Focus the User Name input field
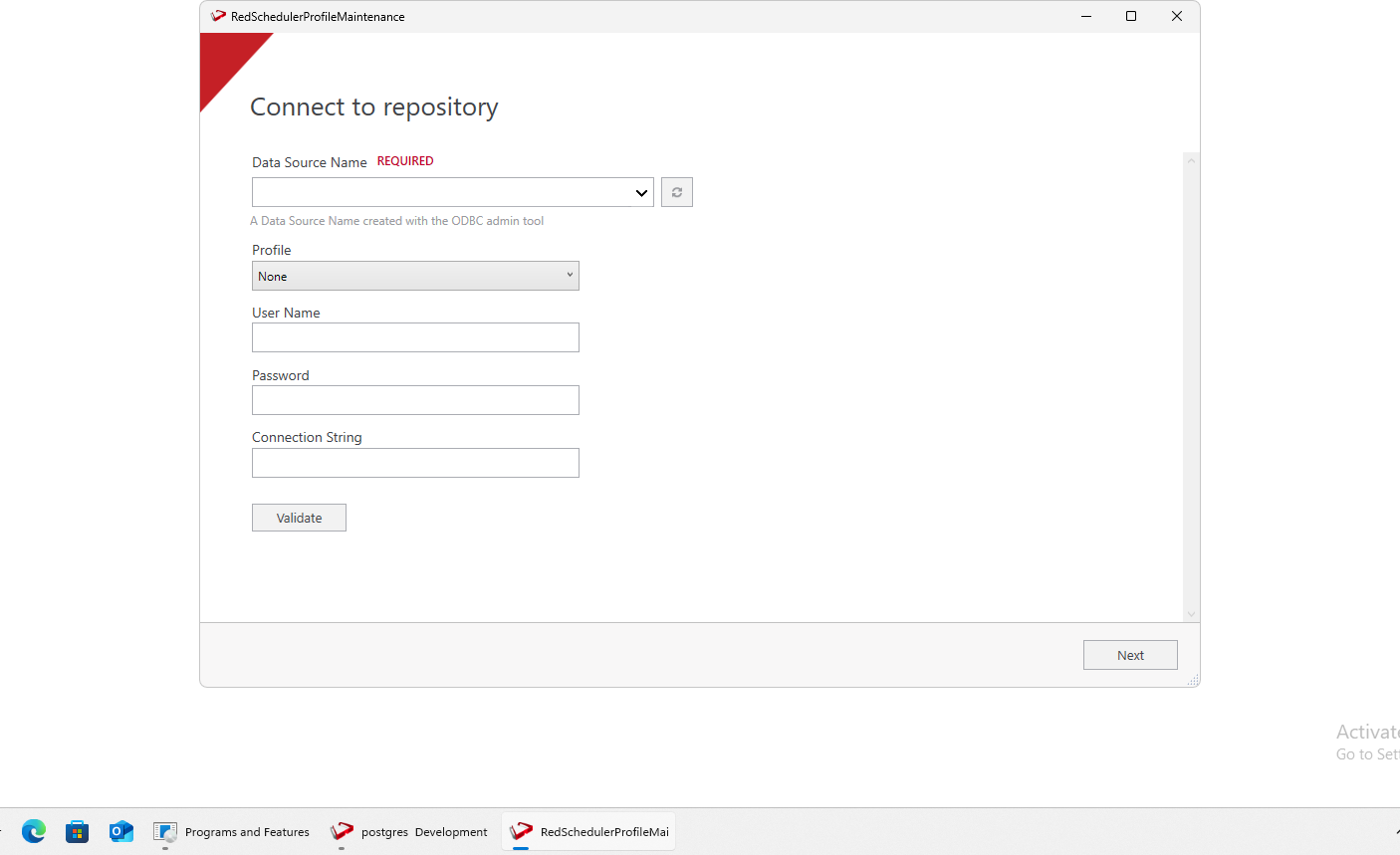The image size is (1400, 855). 415,337
